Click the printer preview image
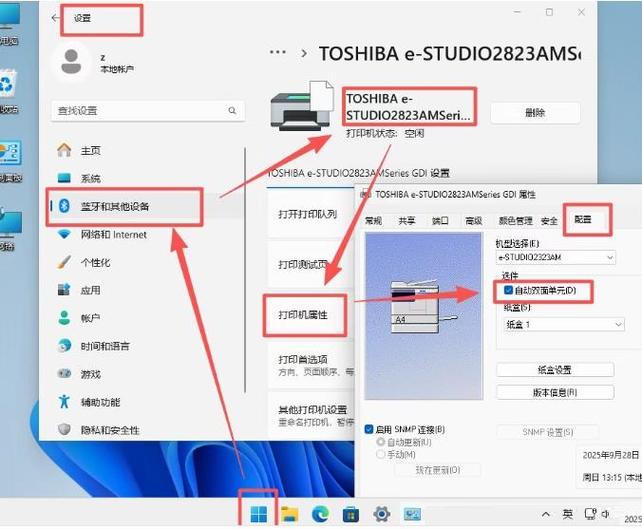The image size is (642, 529). click(x=423, y=316)
